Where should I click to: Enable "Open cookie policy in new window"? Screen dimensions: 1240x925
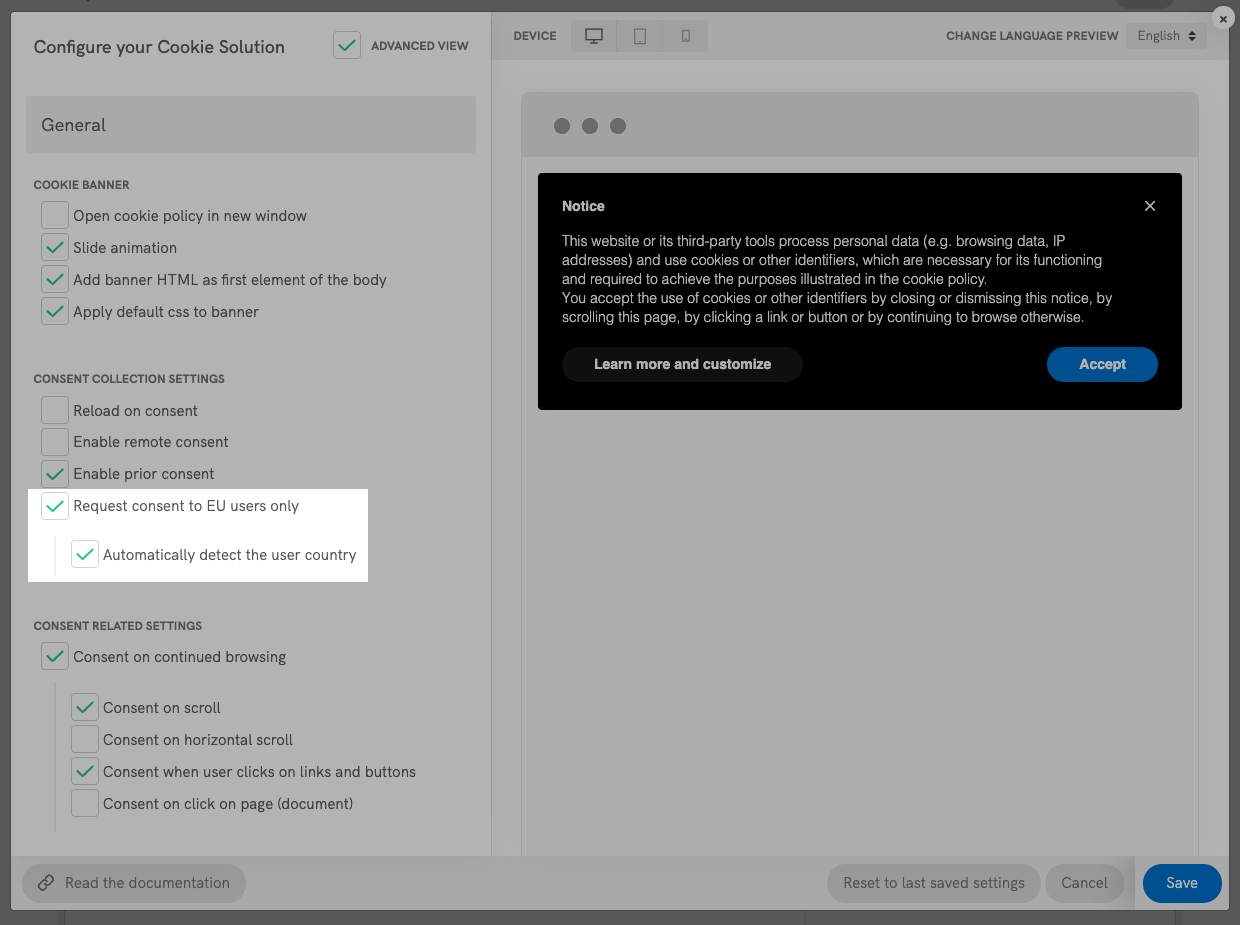pyautogui.click(x=55, y=215)
